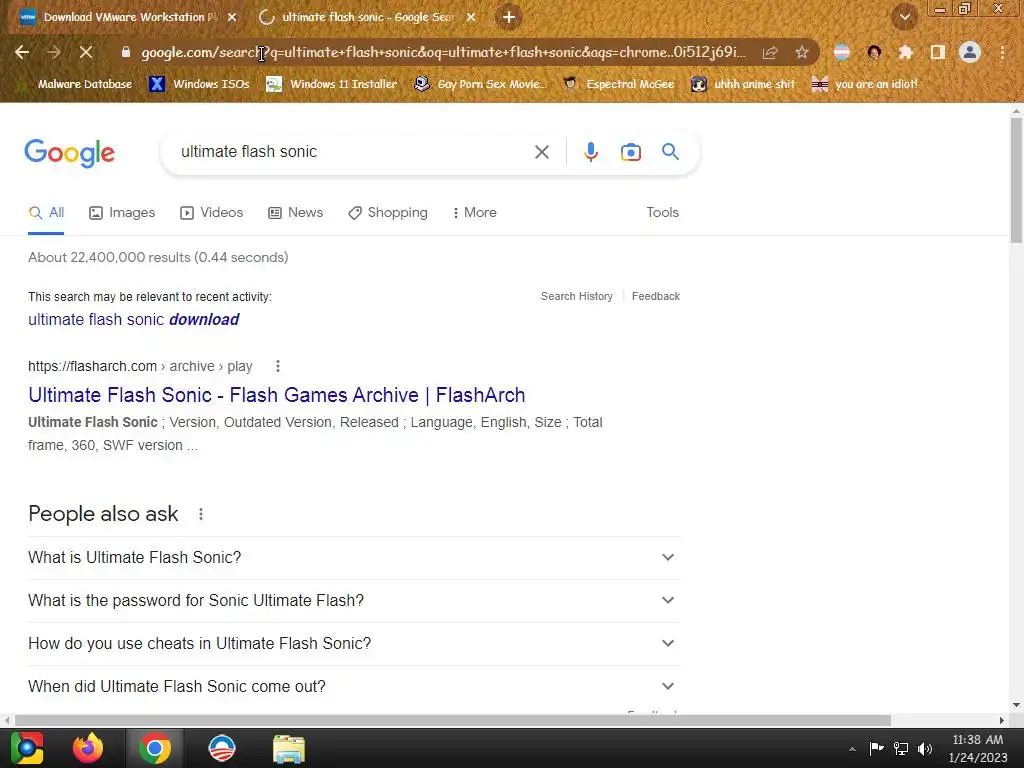Close the VMware Workstation tab
This screenshot has height=768, width=1024.
(x=232, y=17)
